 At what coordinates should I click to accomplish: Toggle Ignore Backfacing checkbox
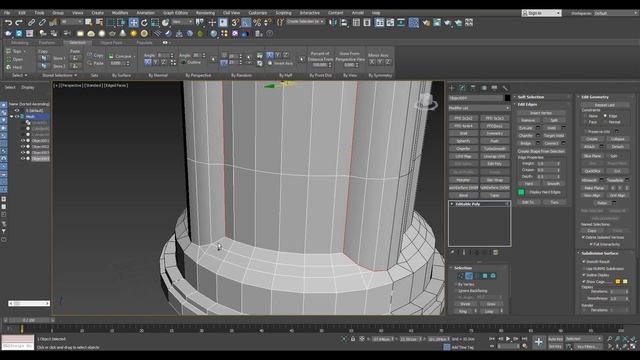(x=456, y=291)
